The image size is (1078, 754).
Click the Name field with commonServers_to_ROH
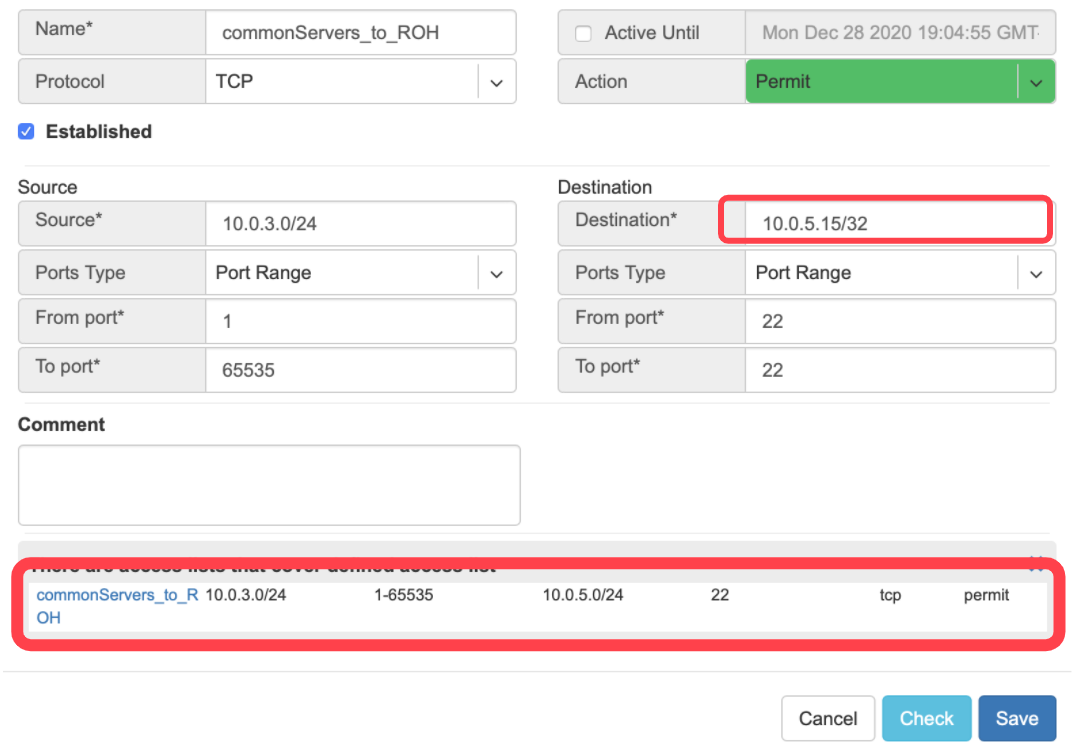pos(360,33)
